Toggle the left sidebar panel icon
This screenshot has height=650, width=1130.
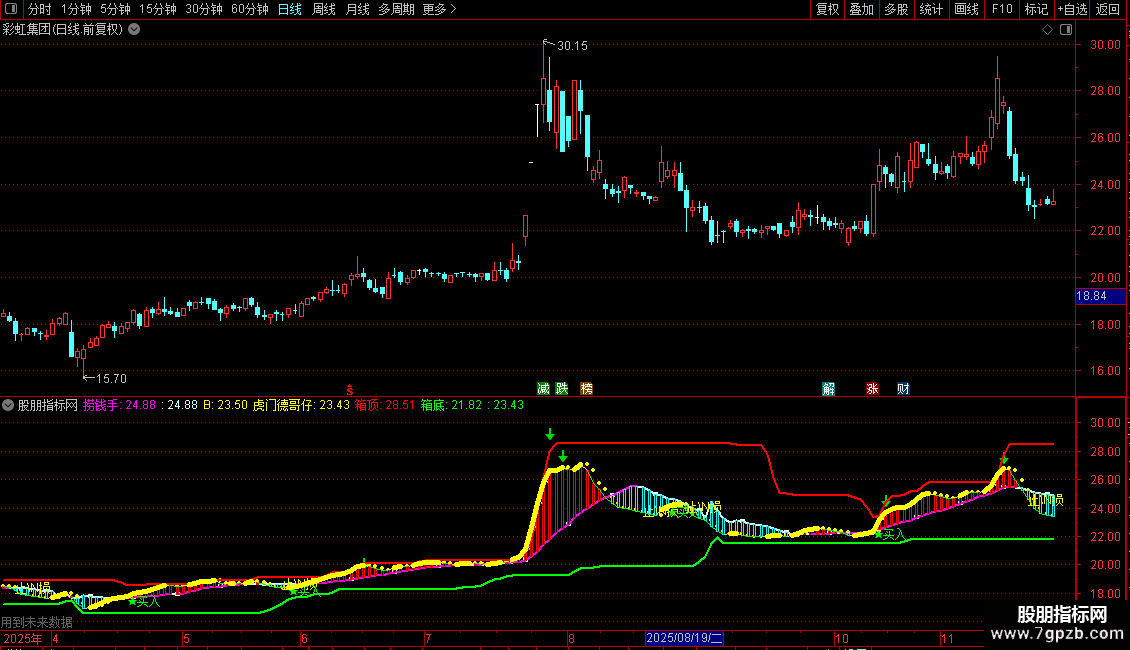[x=11, y=9]
